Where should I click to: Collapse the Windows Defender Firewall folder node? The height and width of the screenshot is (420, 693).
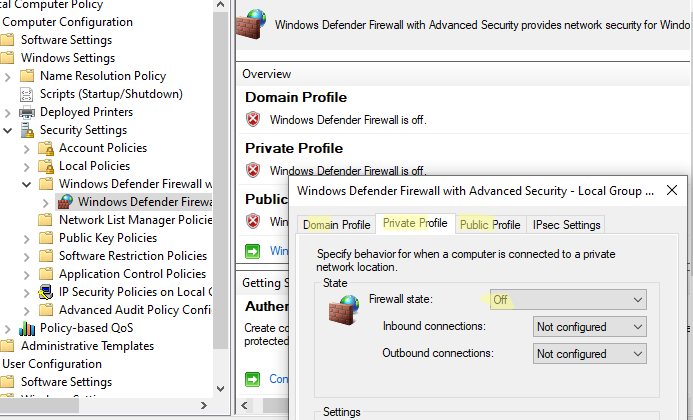click(27, 184)
